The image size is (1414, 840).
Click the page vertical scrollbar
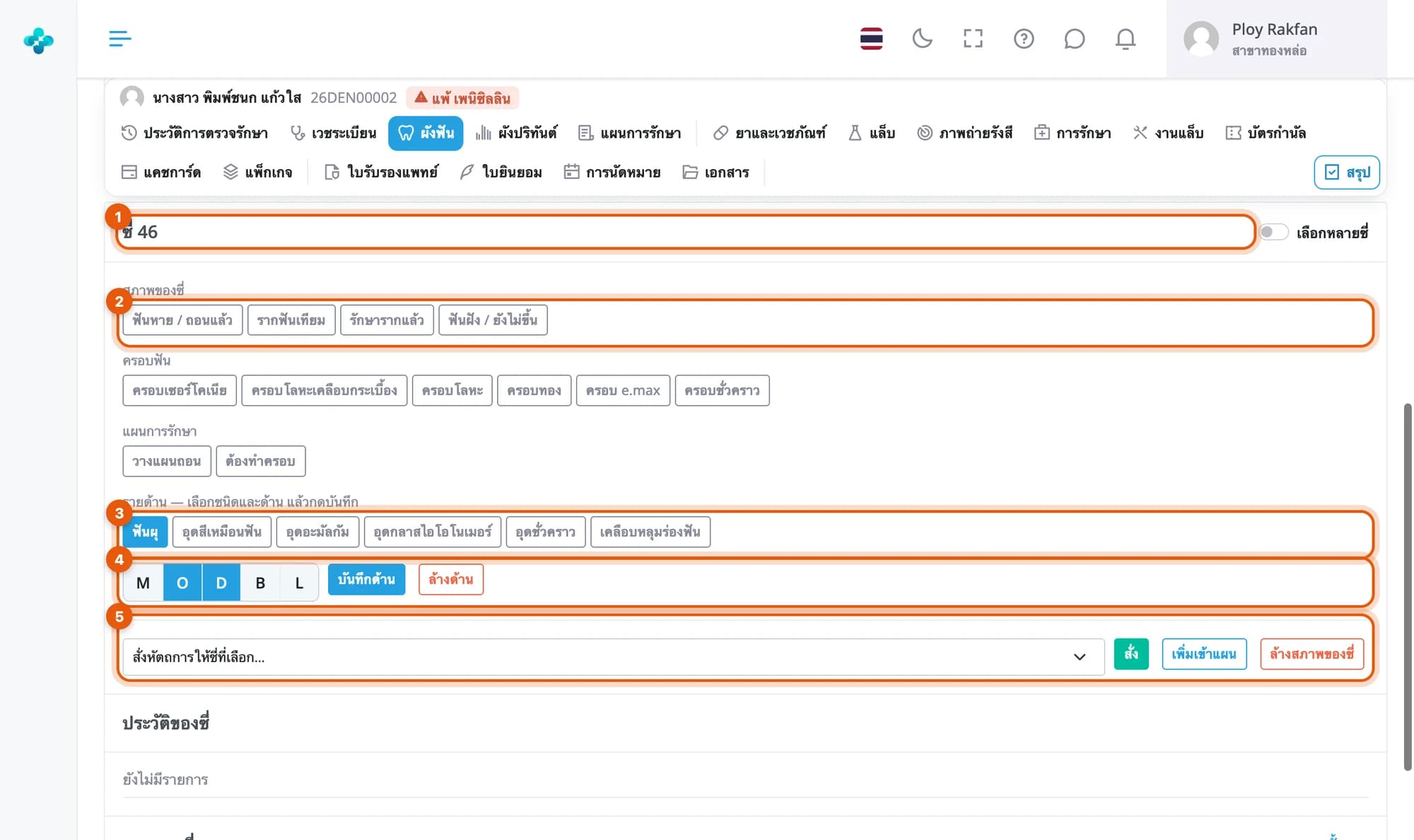tap(1407, 587)
